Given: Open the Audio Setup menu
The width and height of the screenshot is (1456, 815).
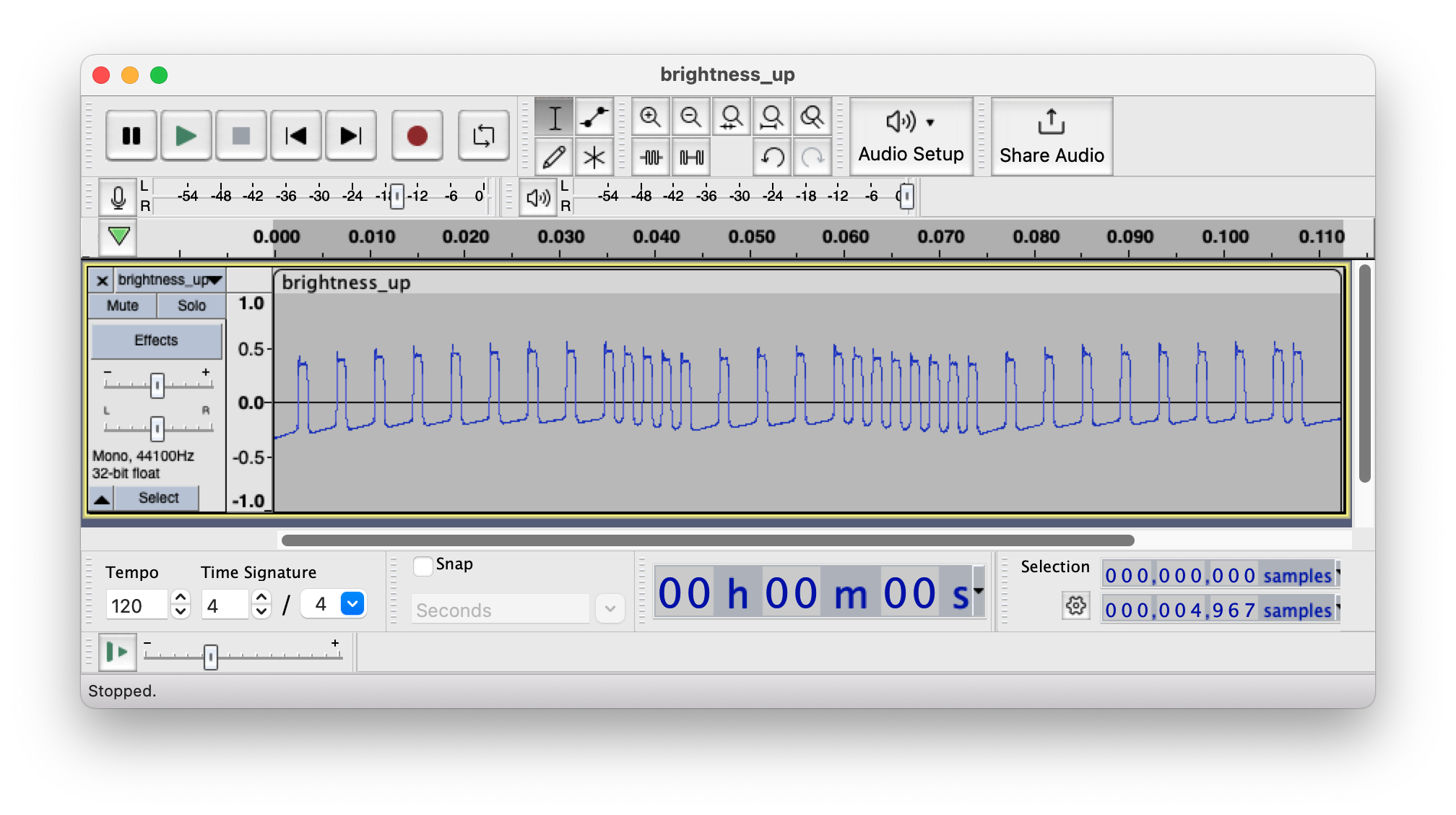Looking at the screenshot, I should click(x=911, y=136).
